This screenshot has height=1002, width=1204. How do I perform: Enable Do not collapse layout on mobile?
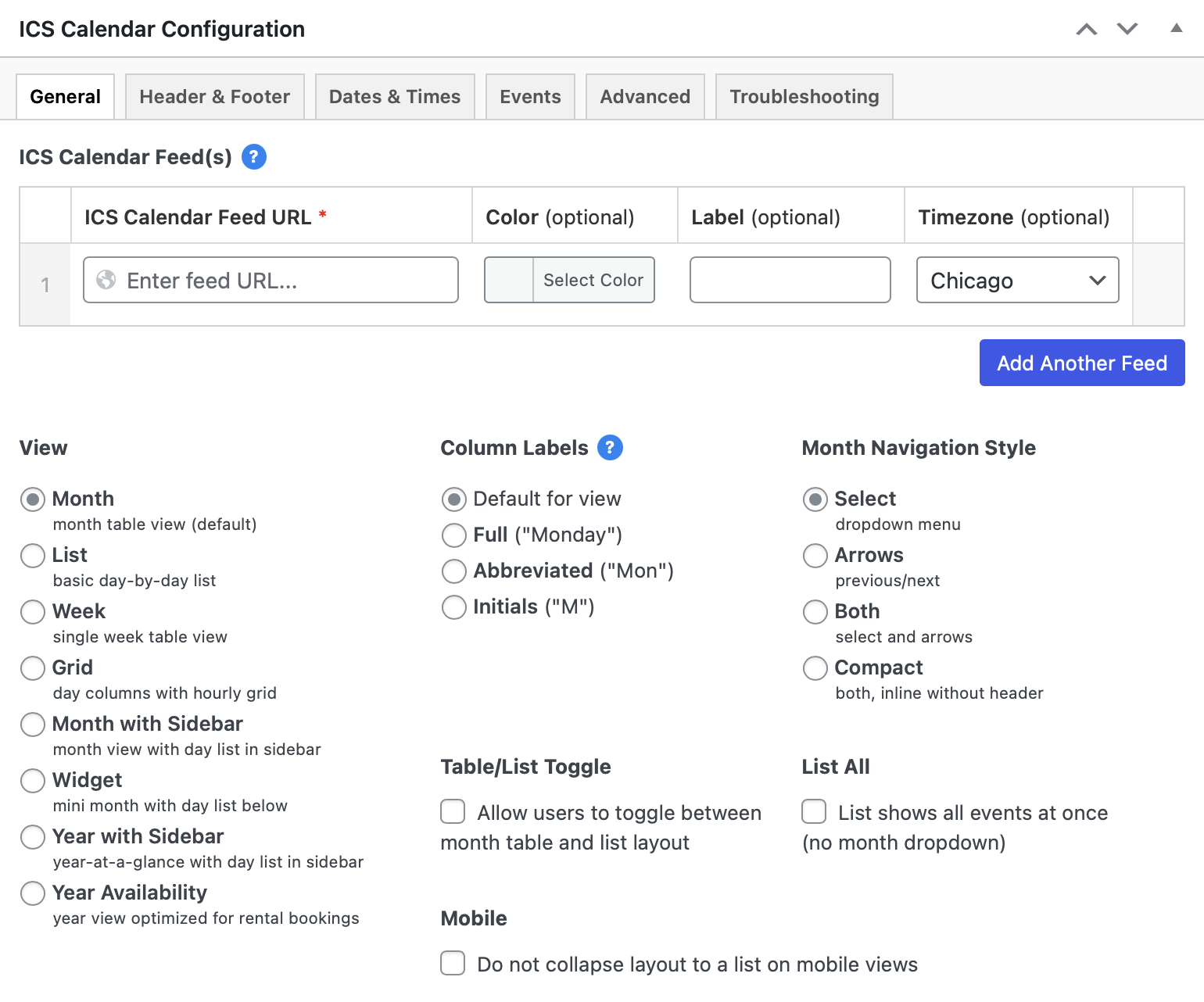pos(453,964)
